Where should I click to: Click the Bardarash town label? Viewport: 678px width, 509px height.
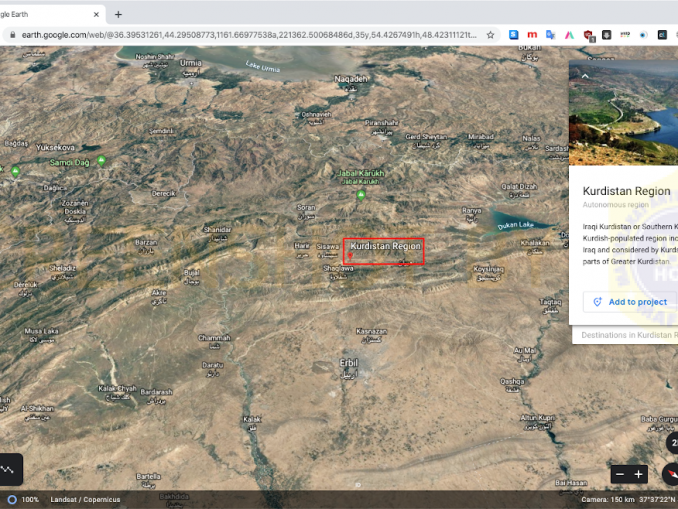click(x=157, y=392)
